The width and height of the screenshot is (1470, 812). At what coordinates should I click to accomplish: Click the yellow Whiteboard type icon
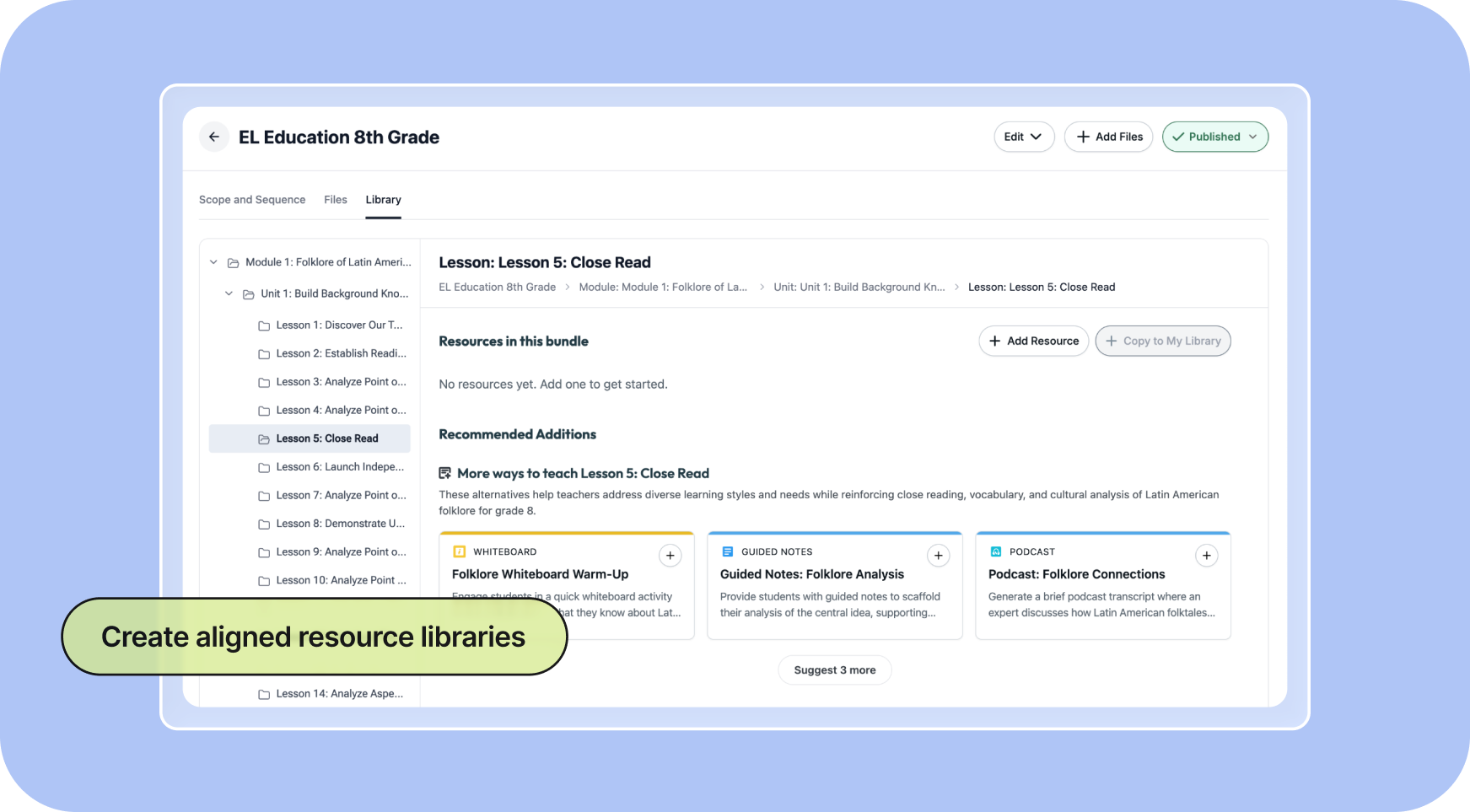[460, 552]
